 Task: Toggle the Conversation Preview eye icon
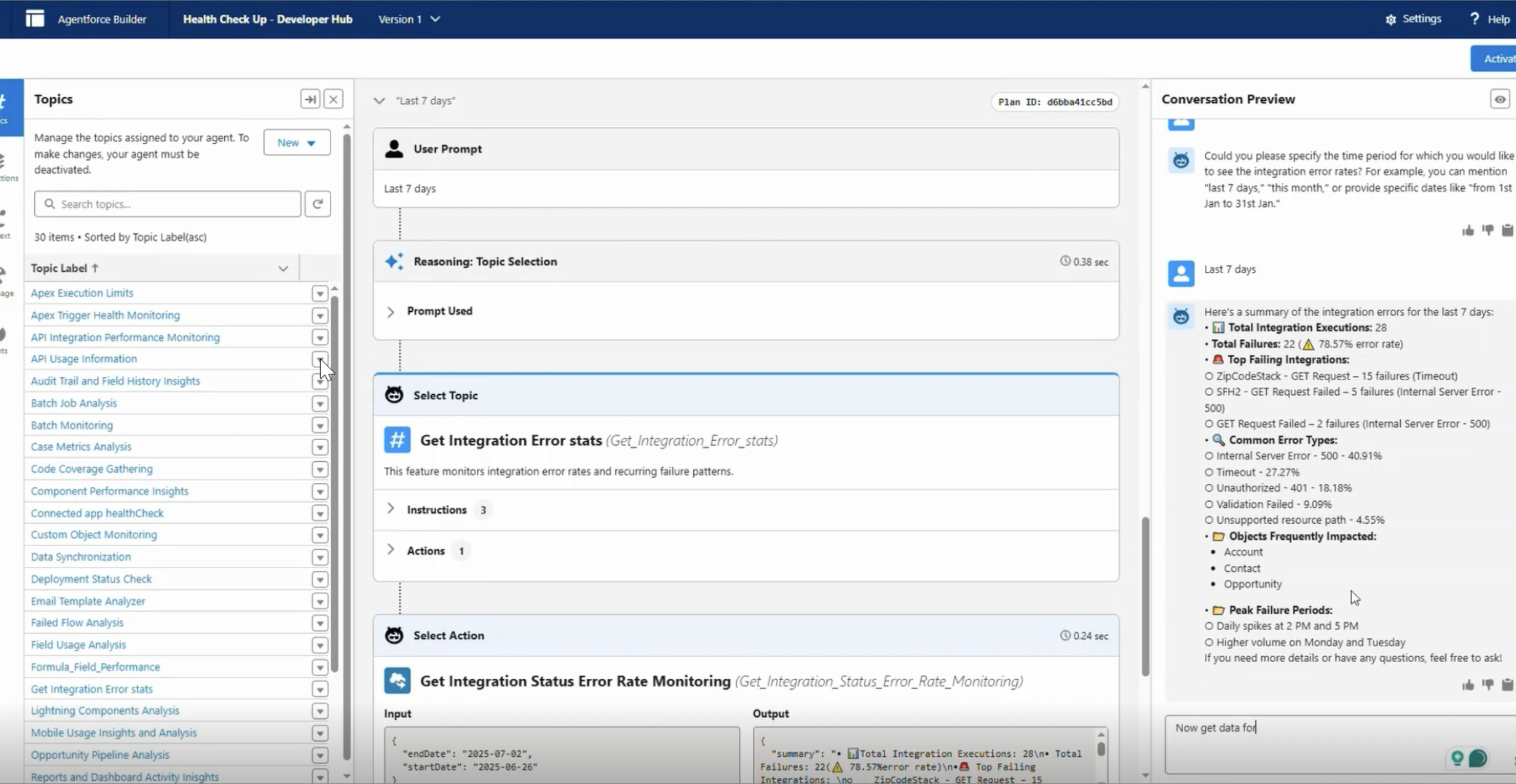point(1500,99)
